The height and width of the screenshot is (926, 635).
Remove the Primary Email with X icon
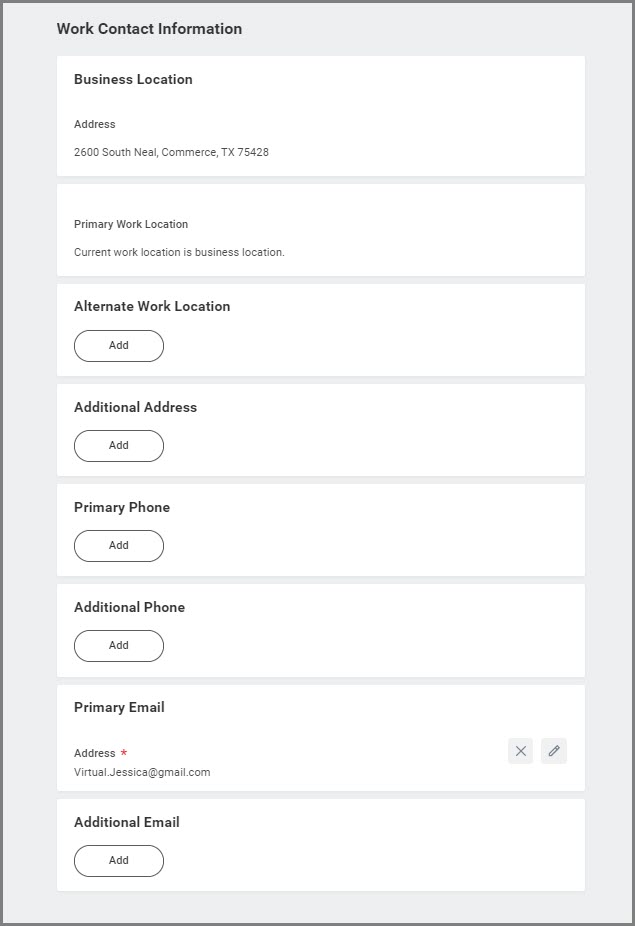point(520,751)
